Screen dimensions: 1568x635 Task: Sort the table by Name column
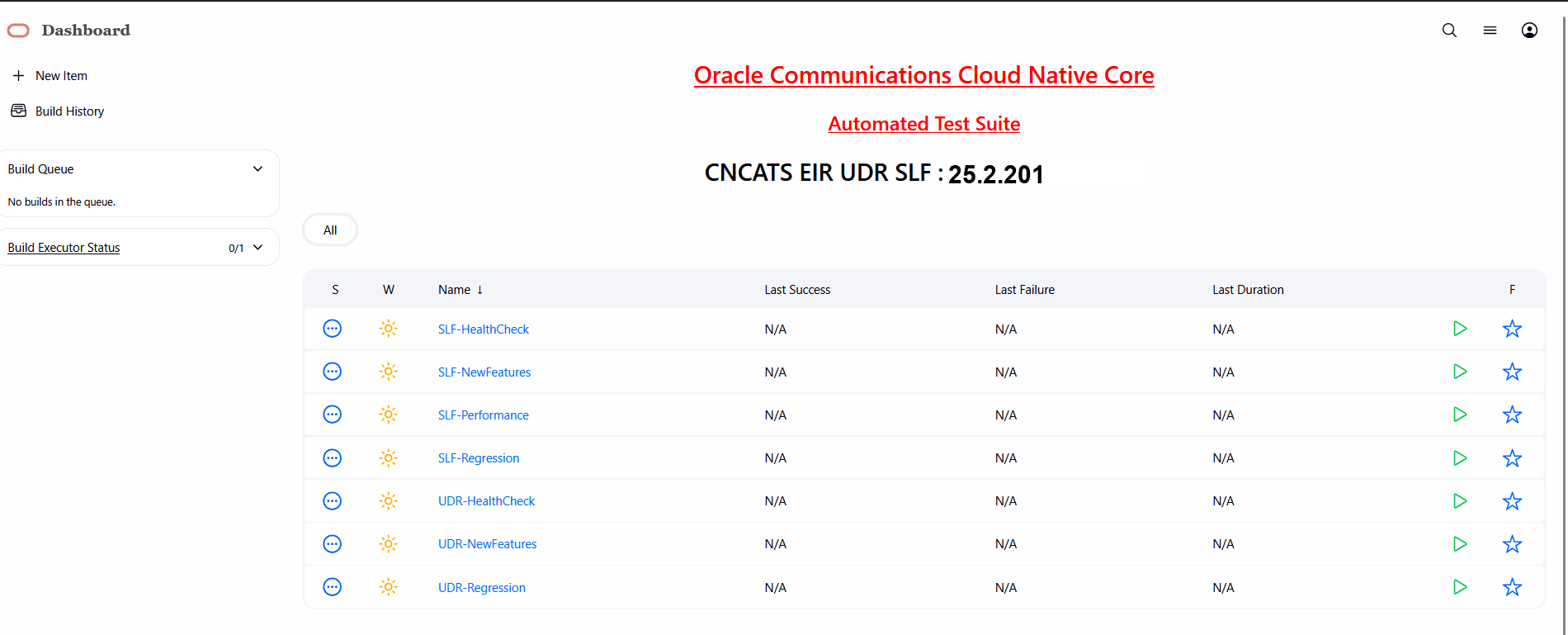(x=460, y=290)
